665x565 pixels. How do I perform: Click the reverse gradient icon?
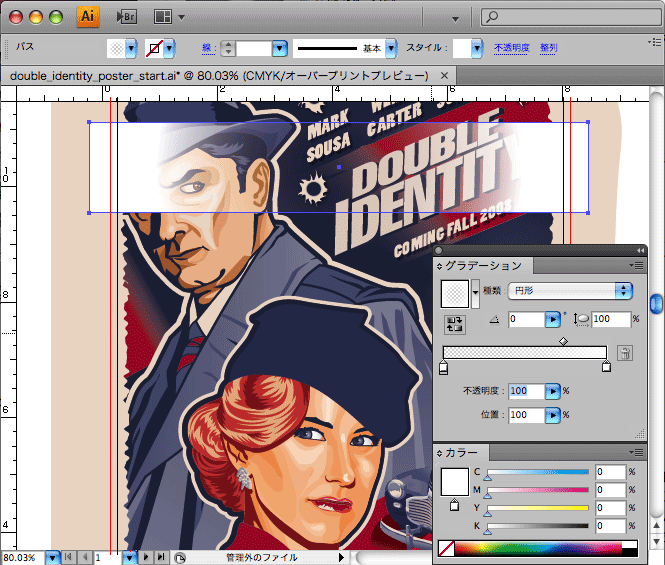point(455,324)
